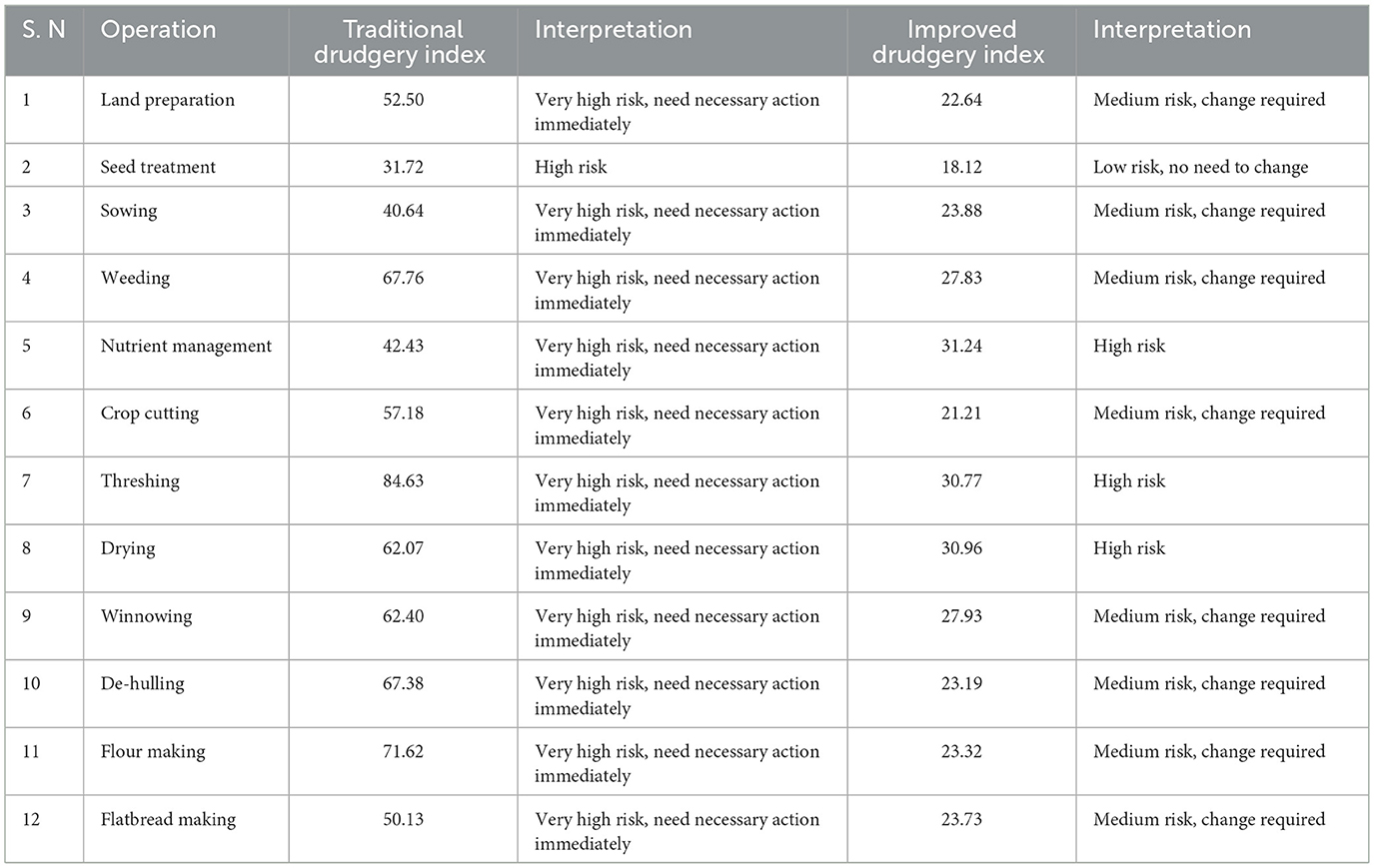This screenshot has width=1374, height=868.
Task: Click the "Operation" column header
Action: [x=158, y=30]
